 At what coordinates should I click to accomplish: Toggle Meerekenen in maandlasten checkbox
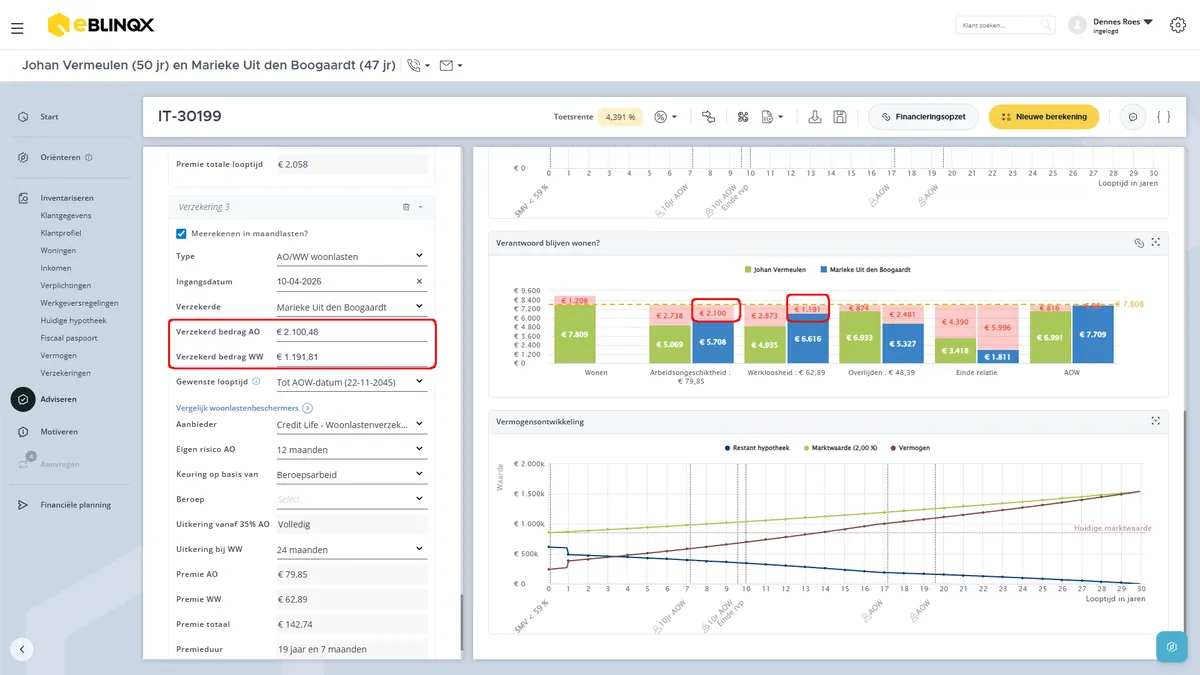[181, 233]
